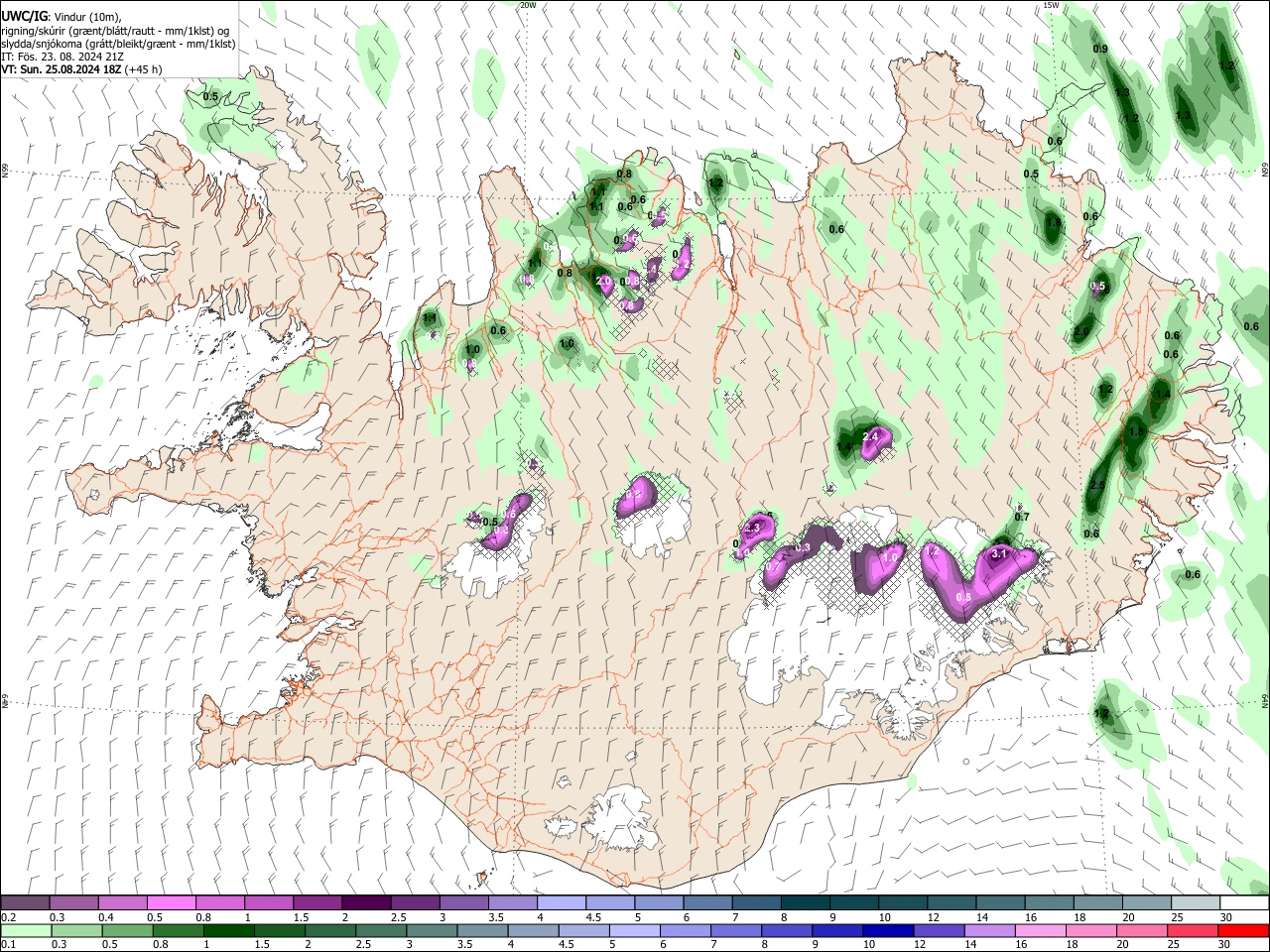Click the 0.5 value off the Westfjords coast
Viewport: 1270px width, 952px height.
(x=210, y=96)
